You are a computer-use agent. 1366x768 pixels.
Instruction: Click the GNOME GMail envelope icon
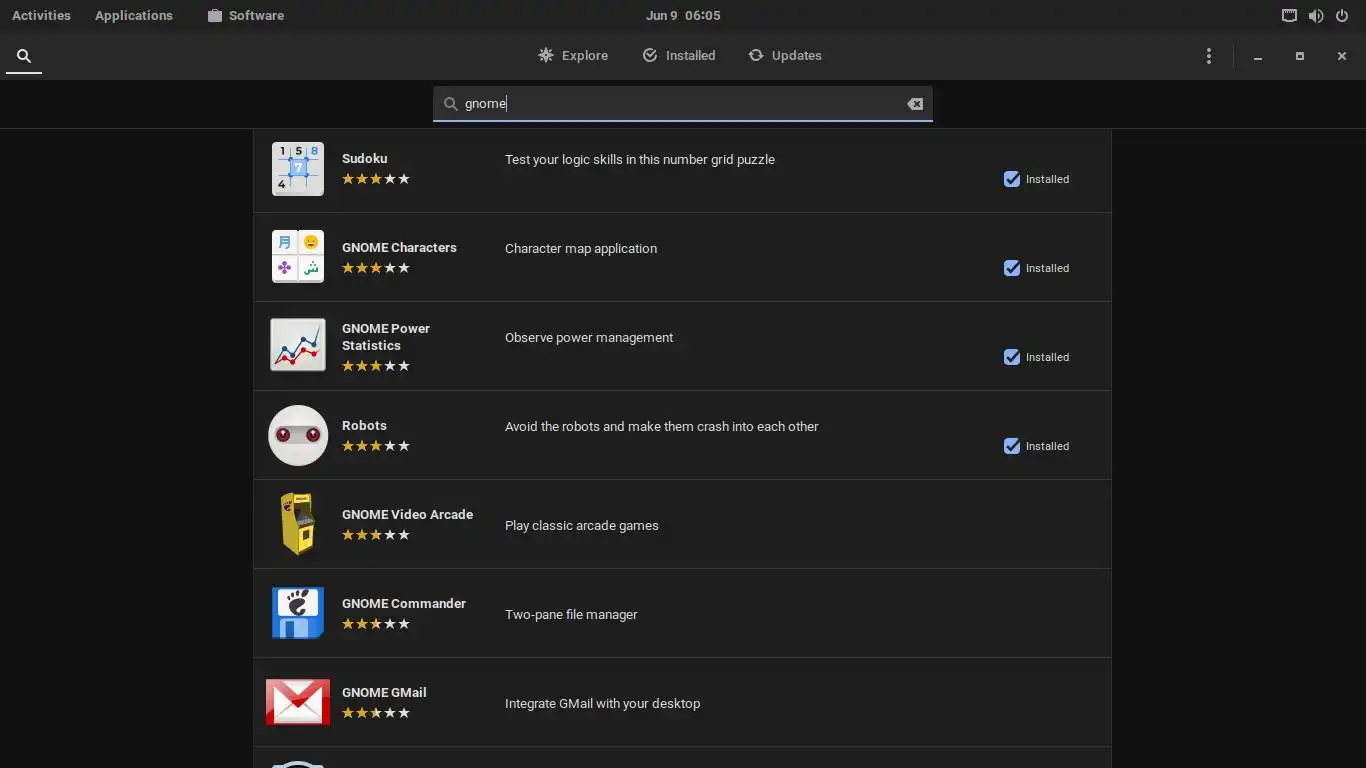click(x=298, y=702)
